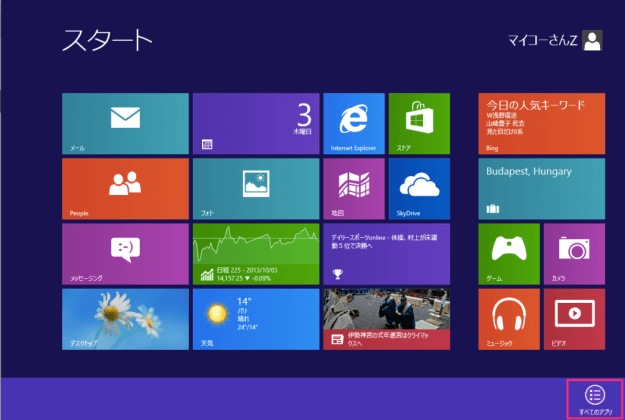625x420 pixels.
Task: Open the Sports trophy tile
Action: [x=386, y=253]
